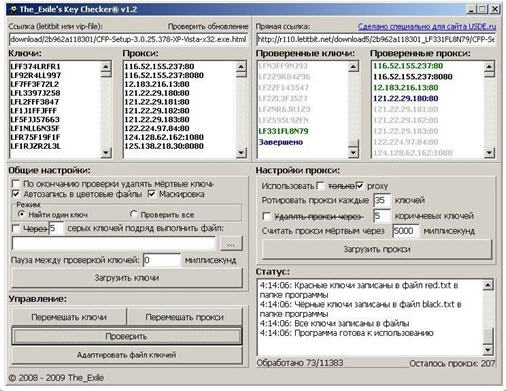Select the 'Проверить все' mode
506x391 pixels.
click(x=133, y=214)
